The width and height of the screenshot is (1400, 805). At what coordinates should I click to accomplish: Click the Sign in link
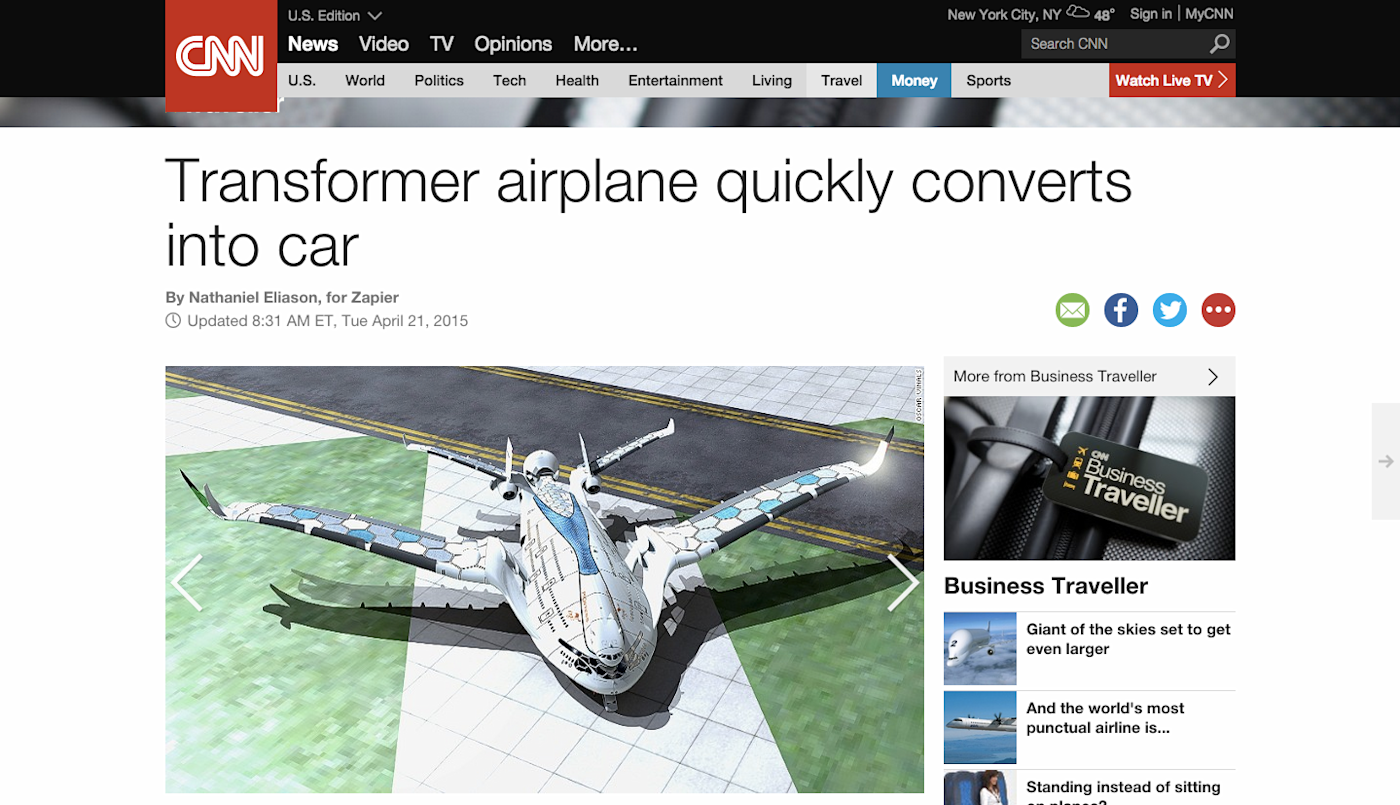click(1151, 14)
